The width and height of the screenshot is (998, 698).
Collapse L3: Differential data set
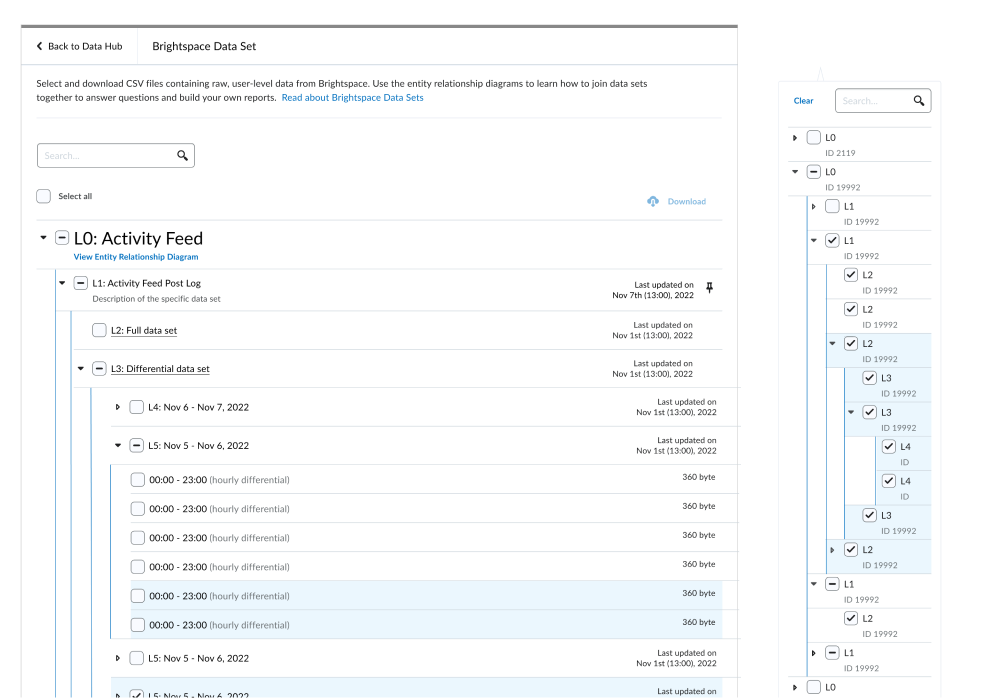coord(81,368)
